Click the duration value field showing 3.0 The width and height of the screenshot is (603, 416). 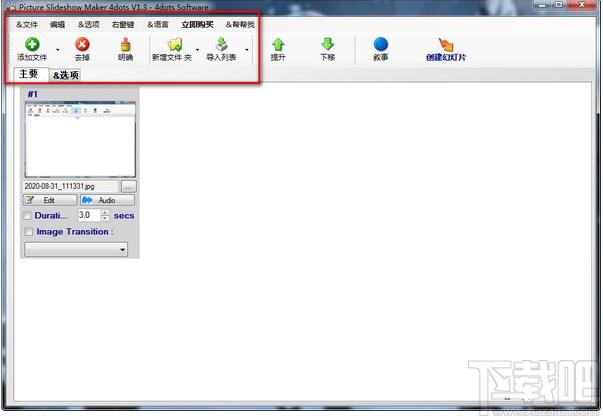pyautogui.click(x=89, y=215)
